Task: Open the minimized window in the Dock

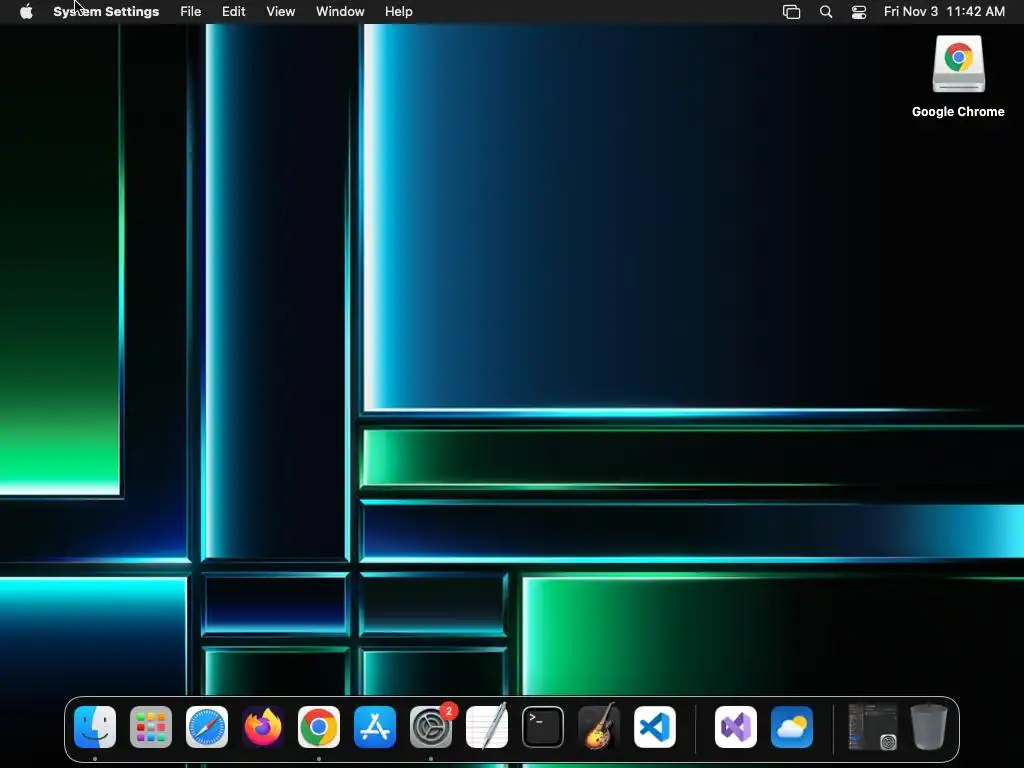Action: (872, 727)
